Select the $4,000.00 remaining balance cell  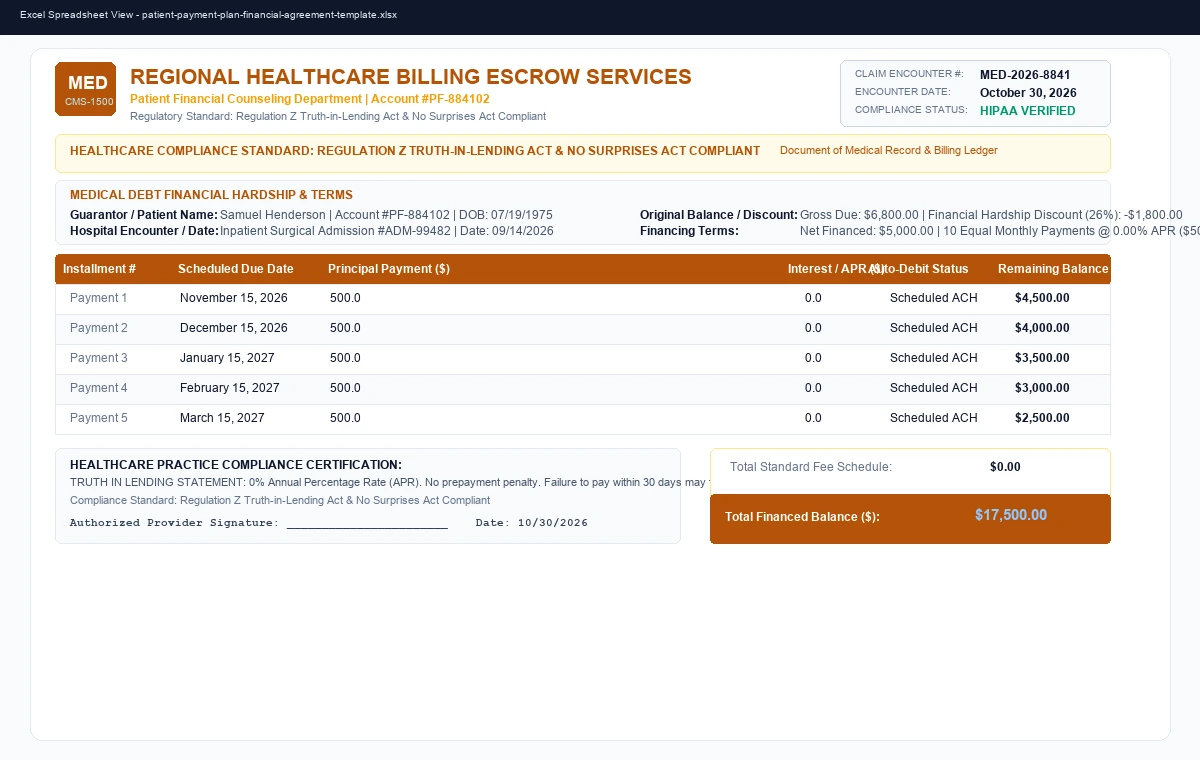tap(1042, 328)
